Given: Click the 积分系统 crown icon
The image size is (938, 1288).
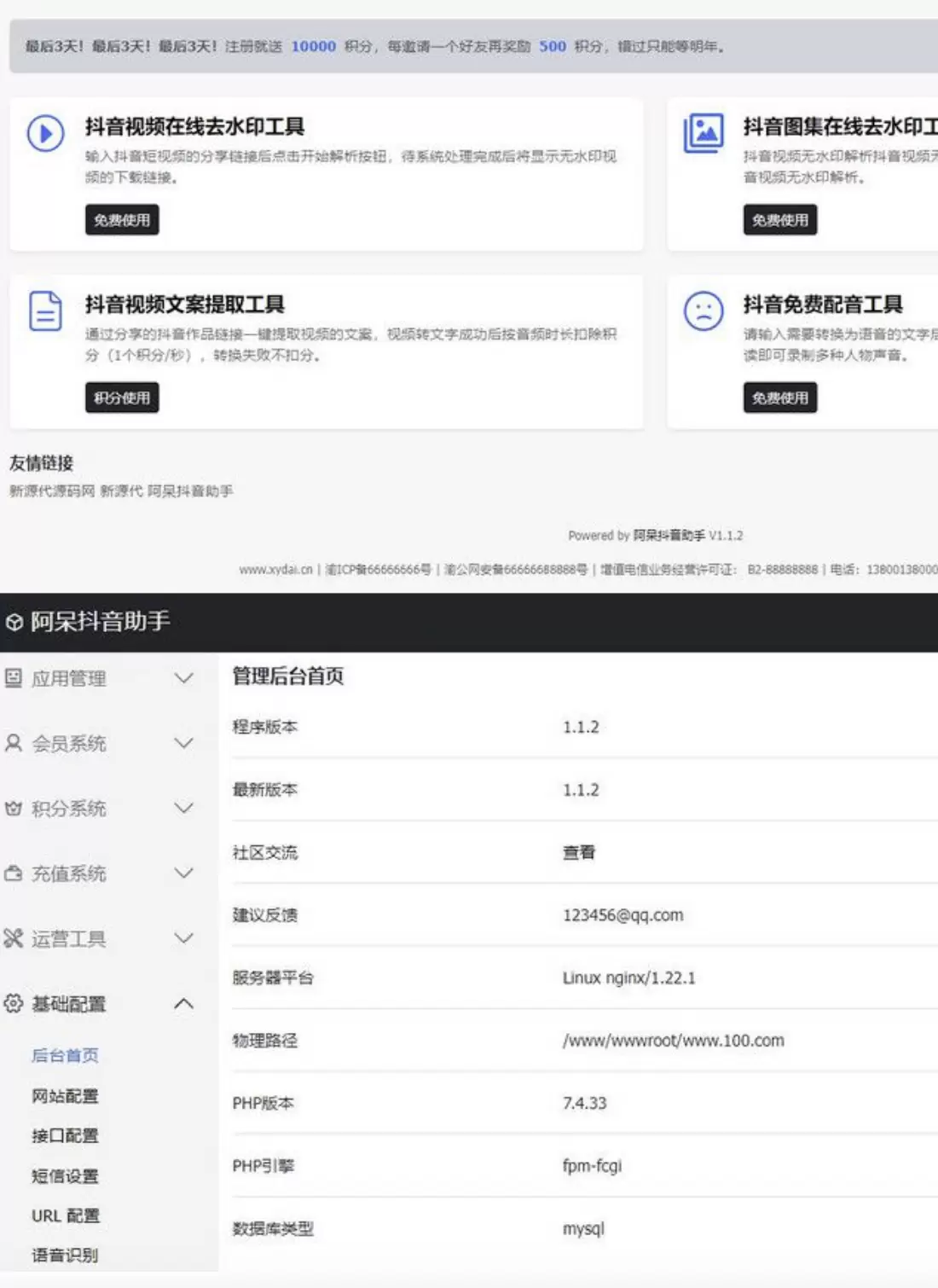Looking at the screenshot, I should coord(14,808).
